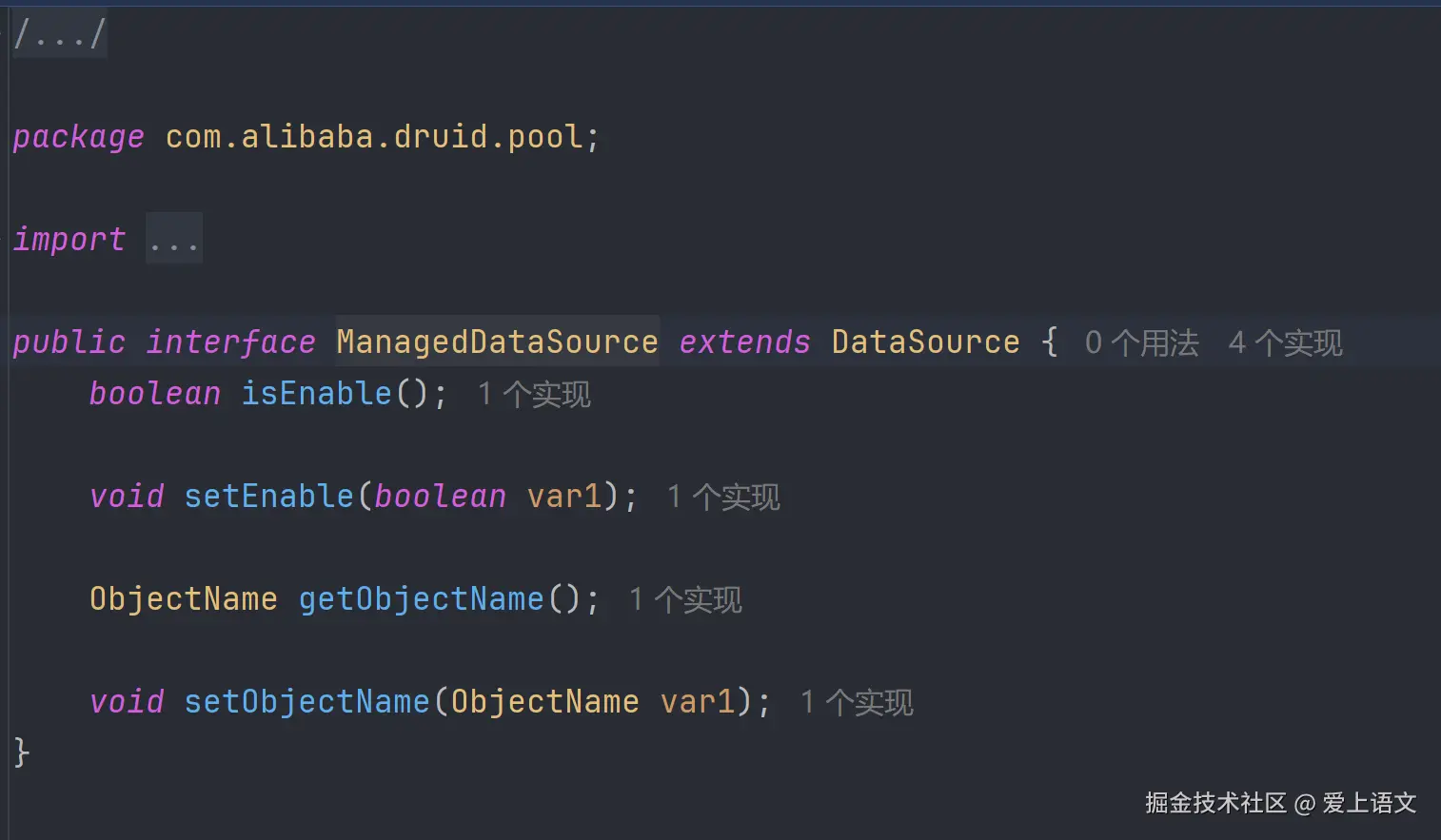Click the ManagedDataSource interface name
Viewport: 1441px width, 840px height.
point(497,342)
